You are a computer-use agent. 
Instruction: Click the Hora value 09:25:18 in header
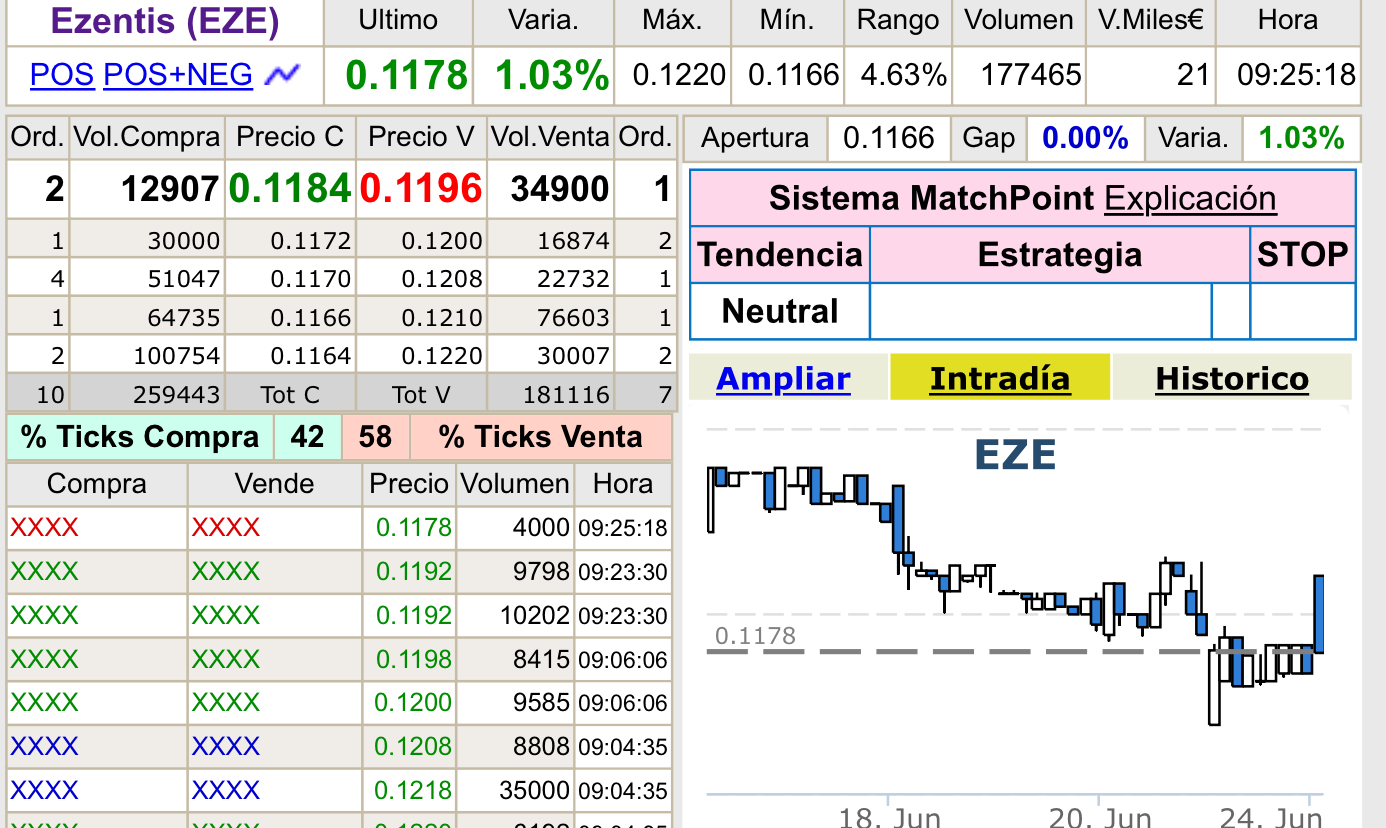(1296, 74)
